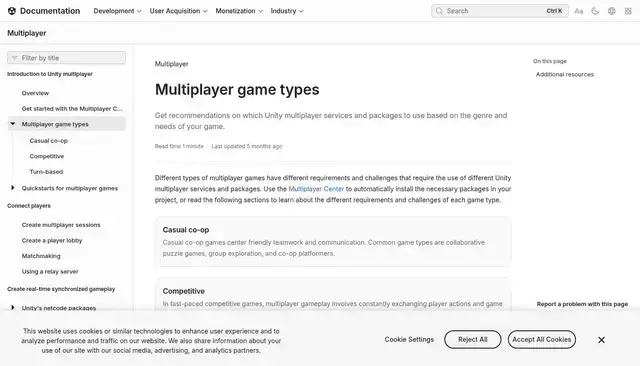Open the Overview sidebar item

tap(35, 93)
